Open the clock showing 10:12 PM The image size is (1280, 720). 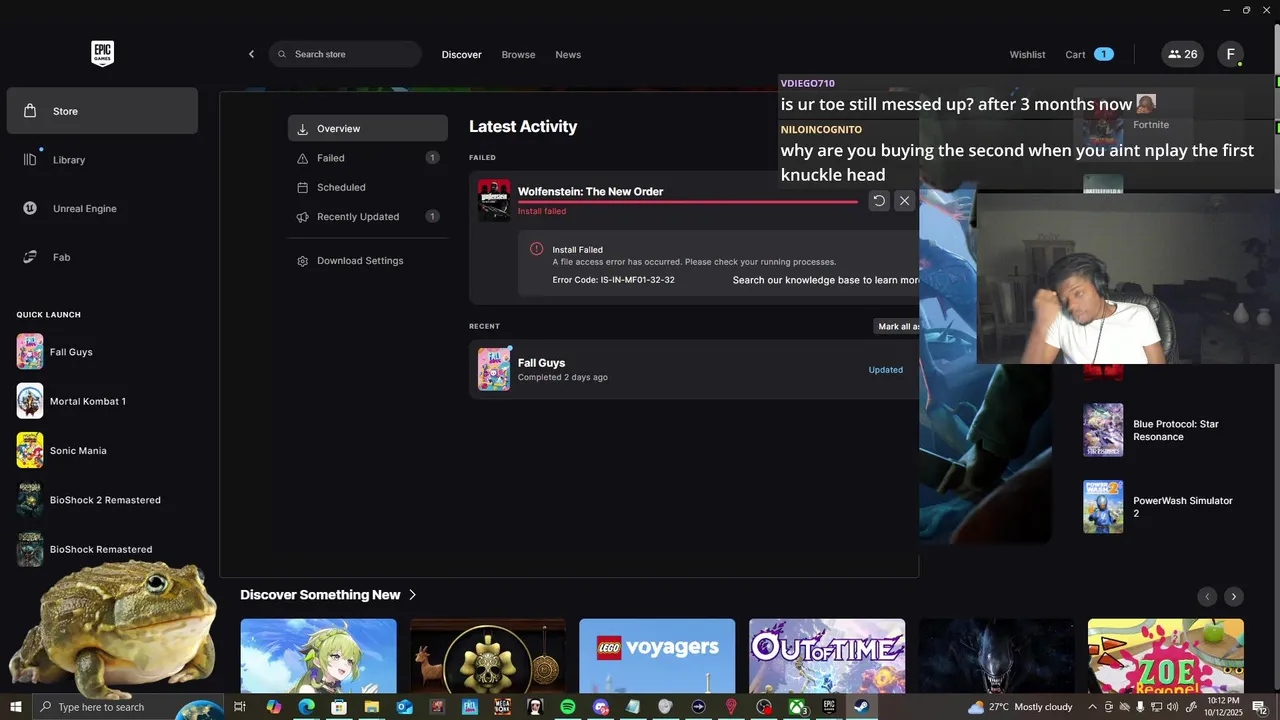tap(1224, 707)
